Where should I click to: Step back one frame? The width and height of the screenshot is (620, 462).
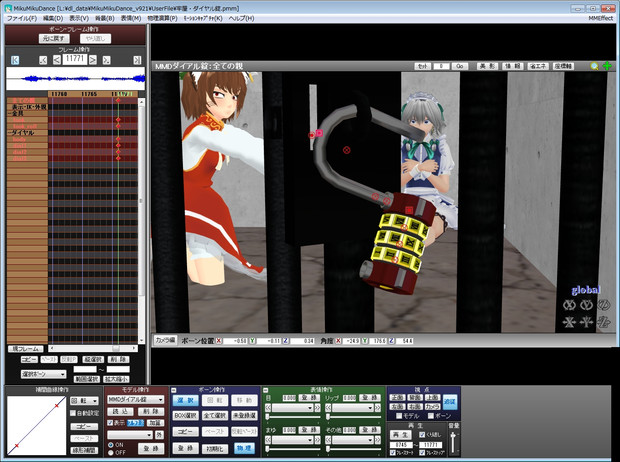click(x=57, y=60)
